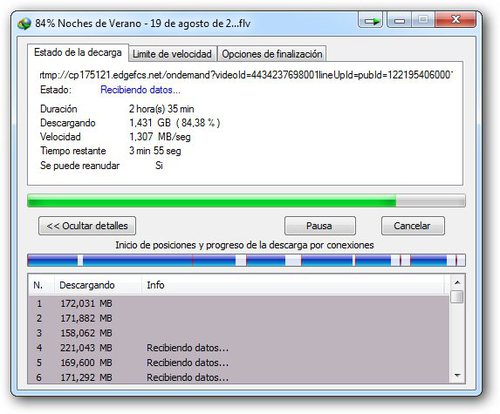This screenshot has height=414, width=500.
Task: Close the download window with red X
Action: click(456, 20)
